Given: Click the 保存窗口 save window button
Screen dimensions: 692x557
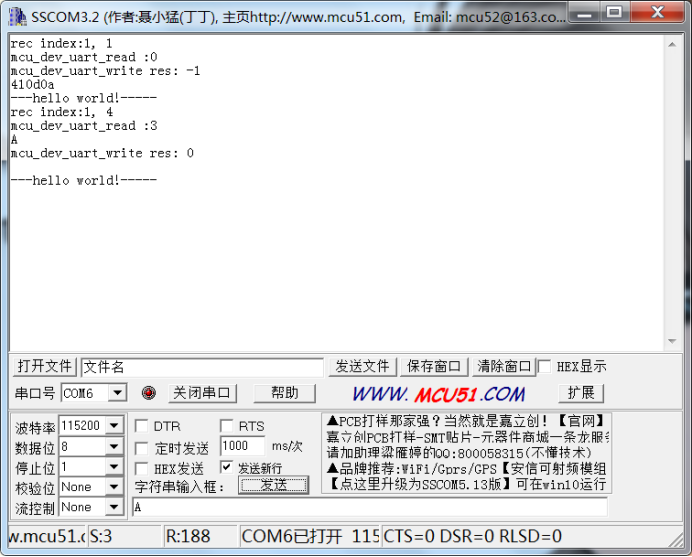Looking at the screenshot, I should 434,366.
